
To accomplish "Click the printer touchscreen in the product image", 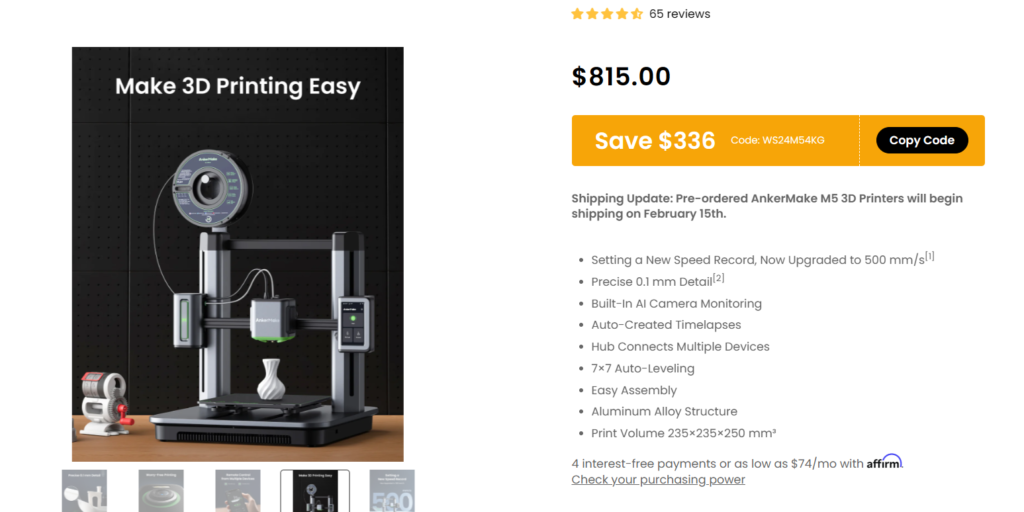I will tap(354, 325).
